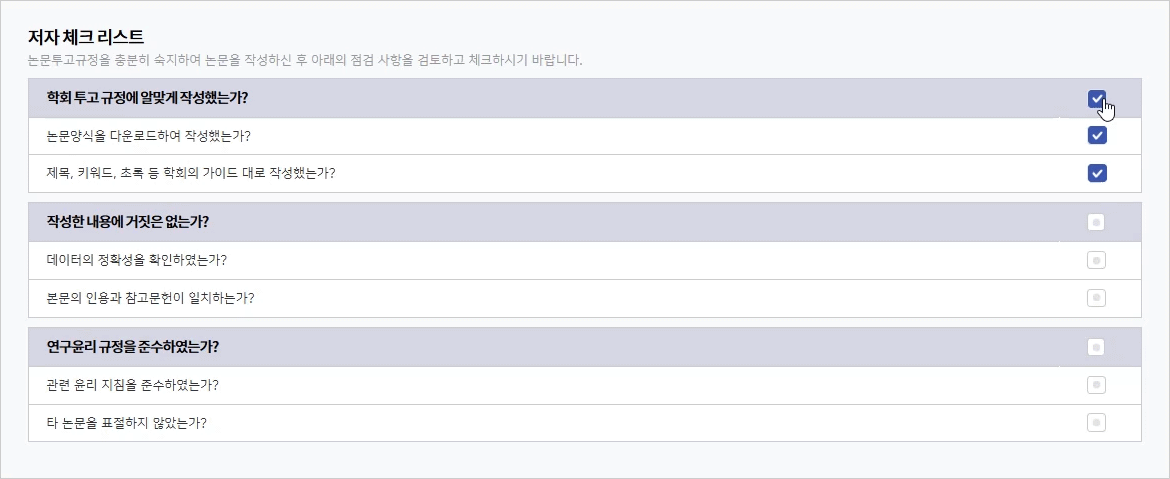This screenshot has width=1170, height=479.
Task: Check the '작성한 내용에 거짓은 없는가?' header checkbox
Action: pos(1096,222)
